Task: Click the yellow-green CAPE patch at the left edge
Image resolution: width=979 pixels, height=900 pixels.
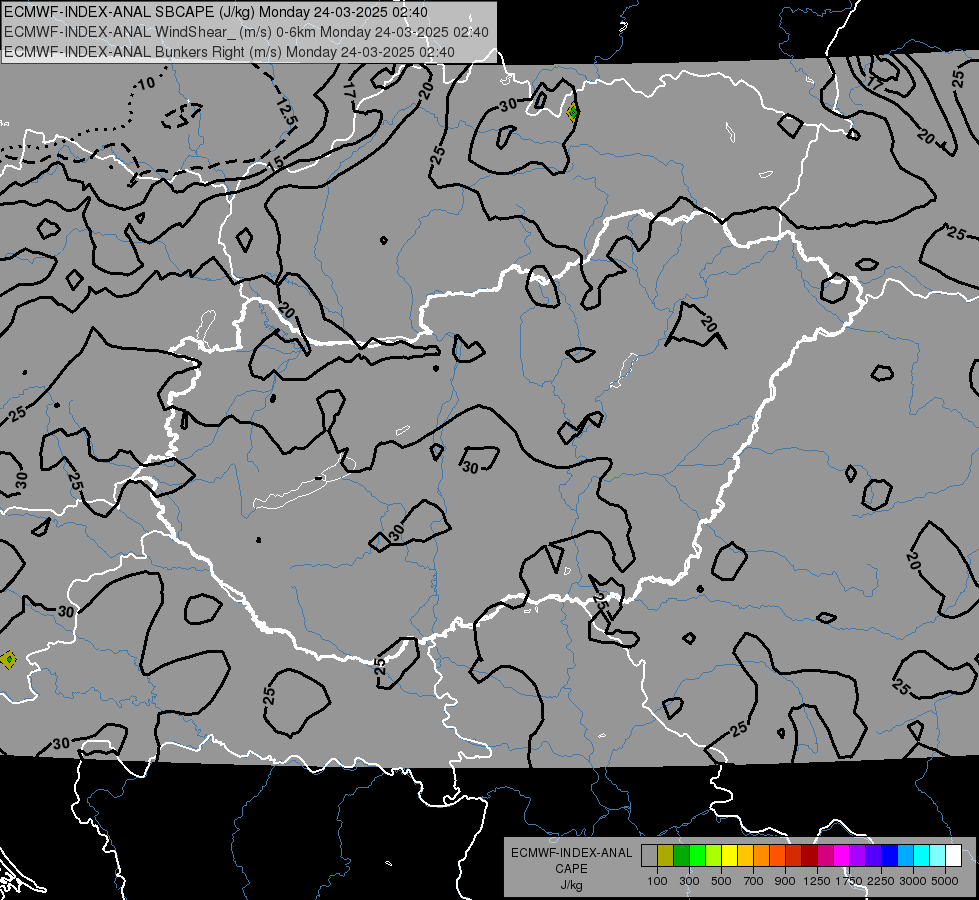Action: (x=7, y=660)
